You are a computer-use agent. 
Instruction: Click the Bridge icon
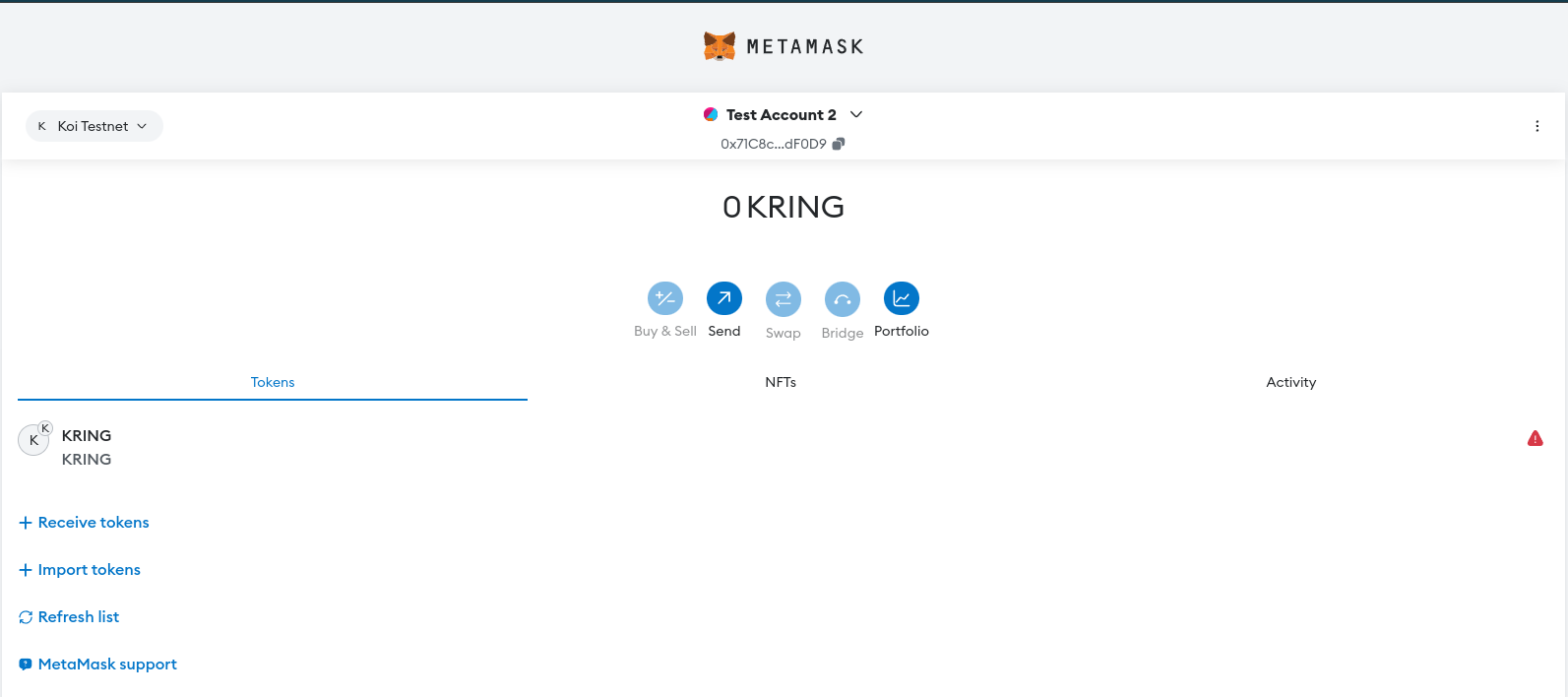[842, 299]
